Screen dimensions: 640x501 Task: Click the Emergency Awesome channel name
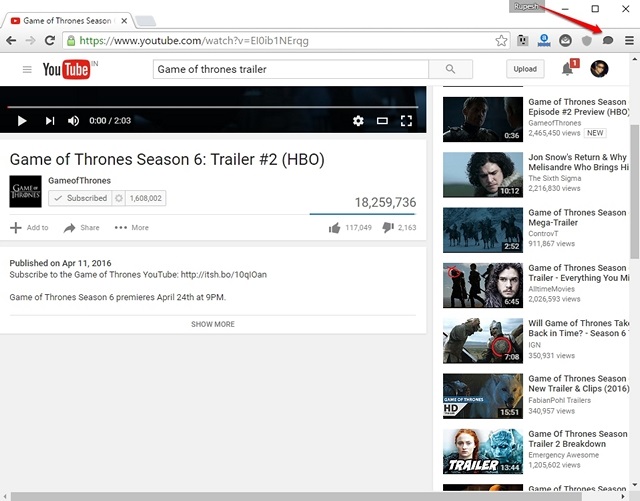564,455
